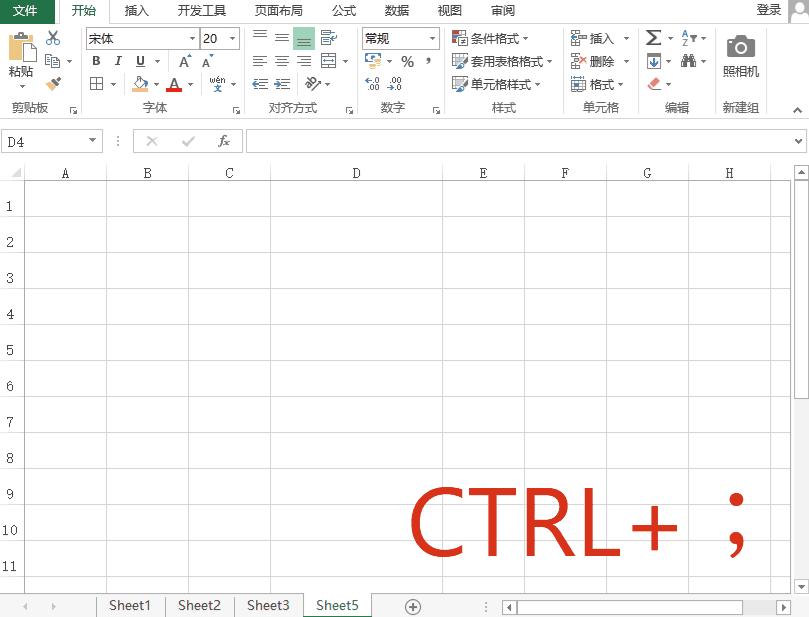This screenshot has width=809, height=617.
Task: Toggle center alignment
Action: coord(281,61)
